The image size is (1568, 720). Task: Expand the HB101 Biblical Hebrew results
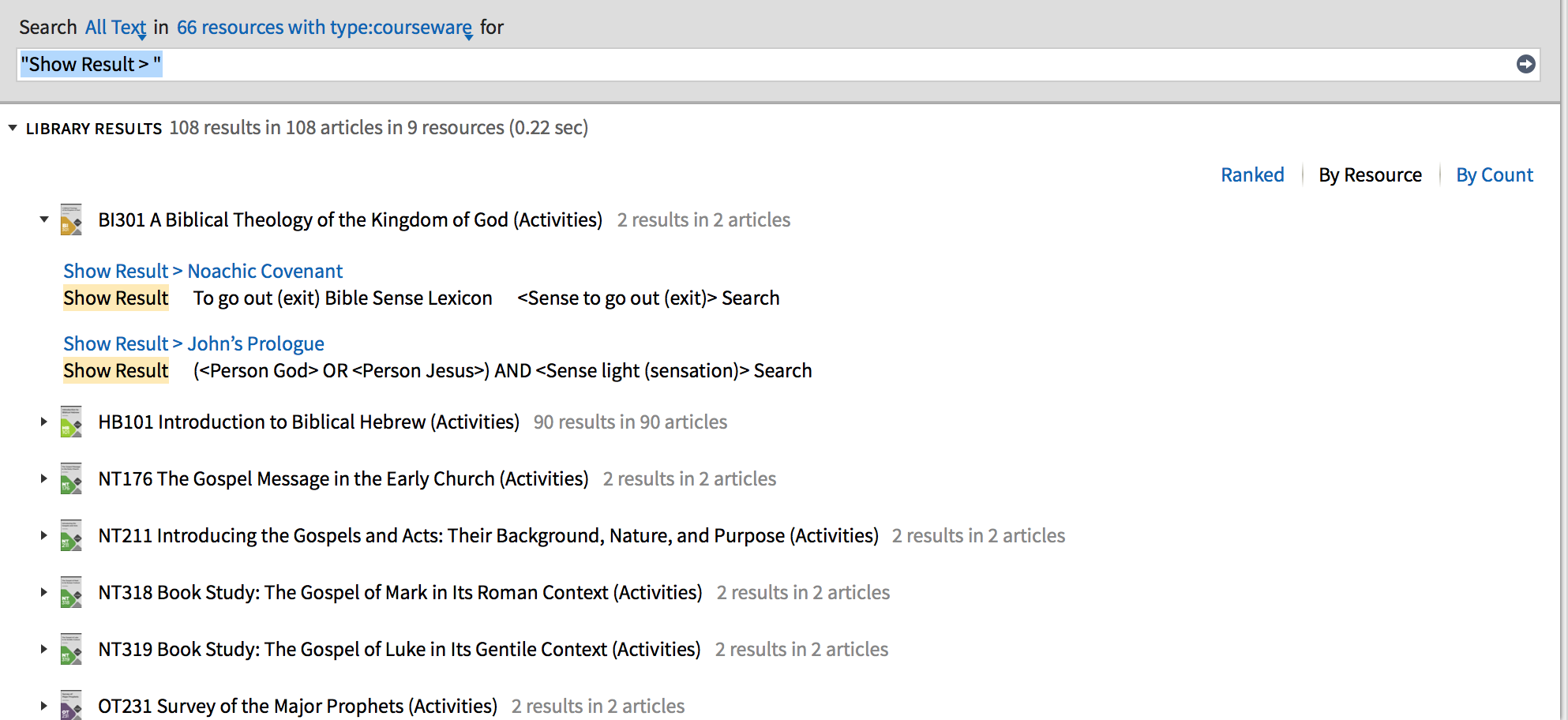pos(44,422)
